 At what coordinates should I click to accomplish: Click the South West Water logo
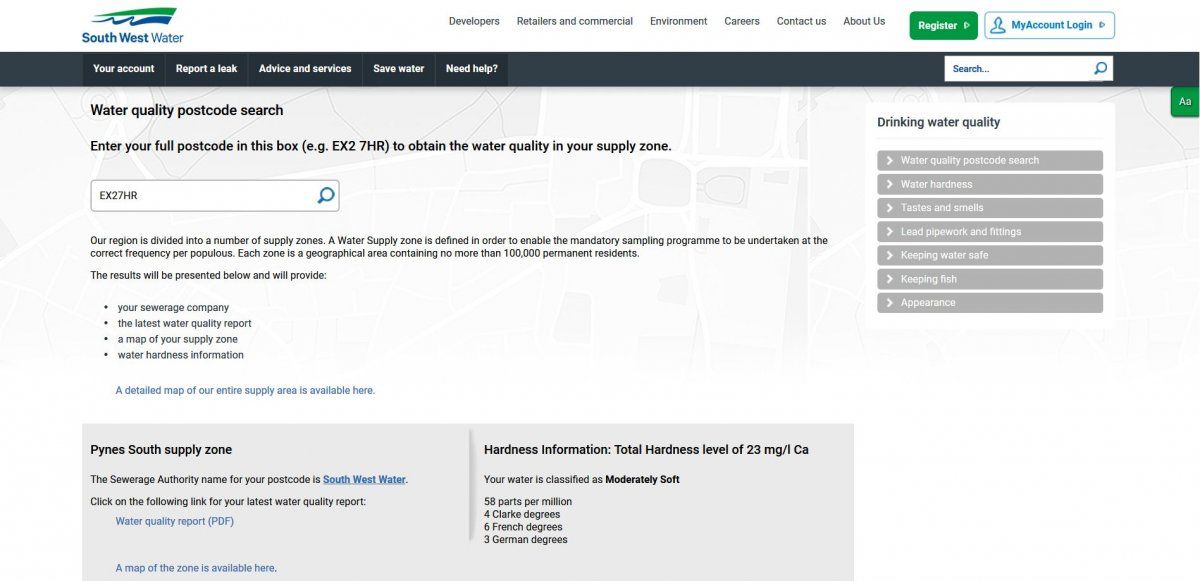point(130,25)
